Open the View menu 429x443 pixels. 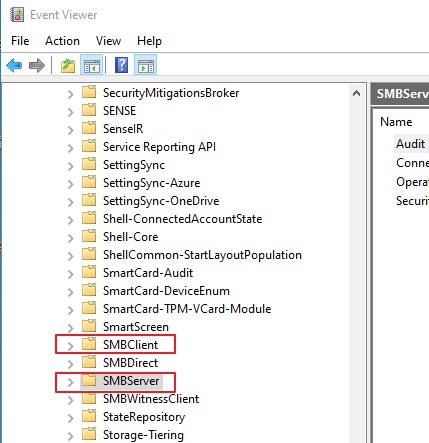108,41
